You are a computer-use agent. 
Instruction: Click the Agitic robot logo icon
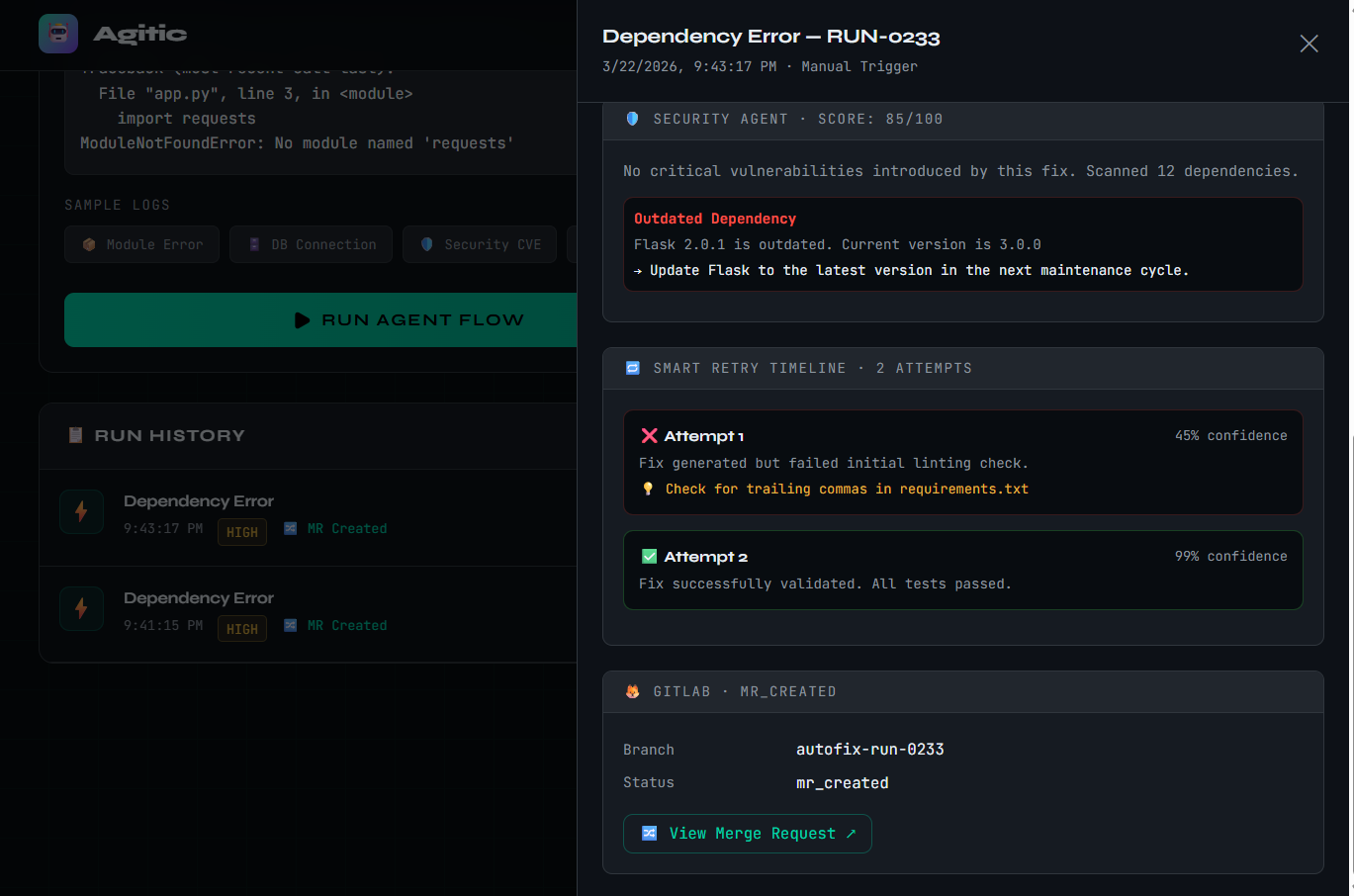(58, 34)
